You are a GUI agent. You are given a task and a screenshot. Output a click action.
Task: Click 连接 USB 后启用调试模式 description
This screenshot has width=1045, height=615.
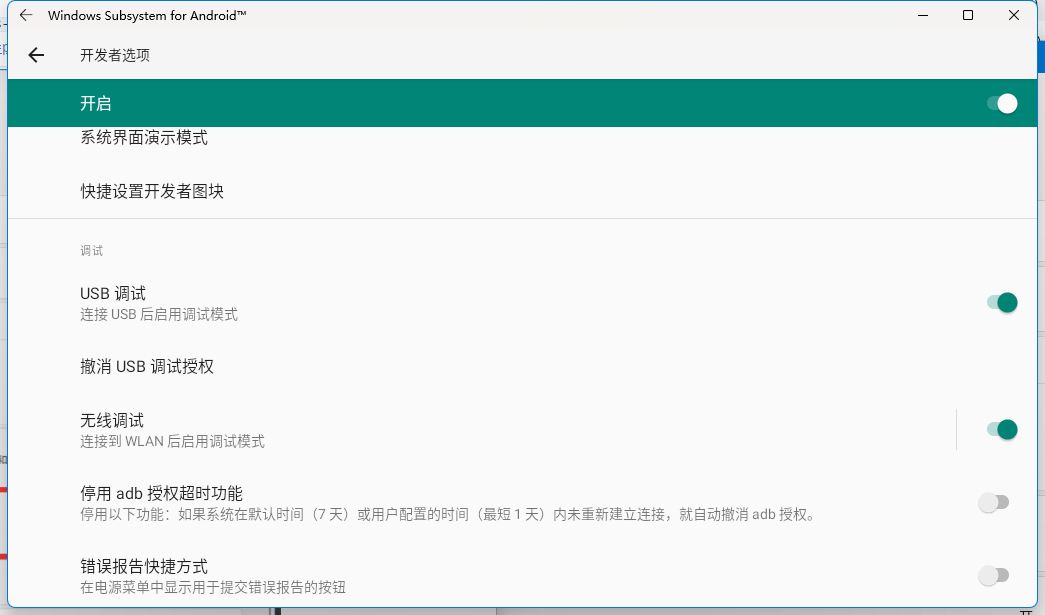coord(159,314)
